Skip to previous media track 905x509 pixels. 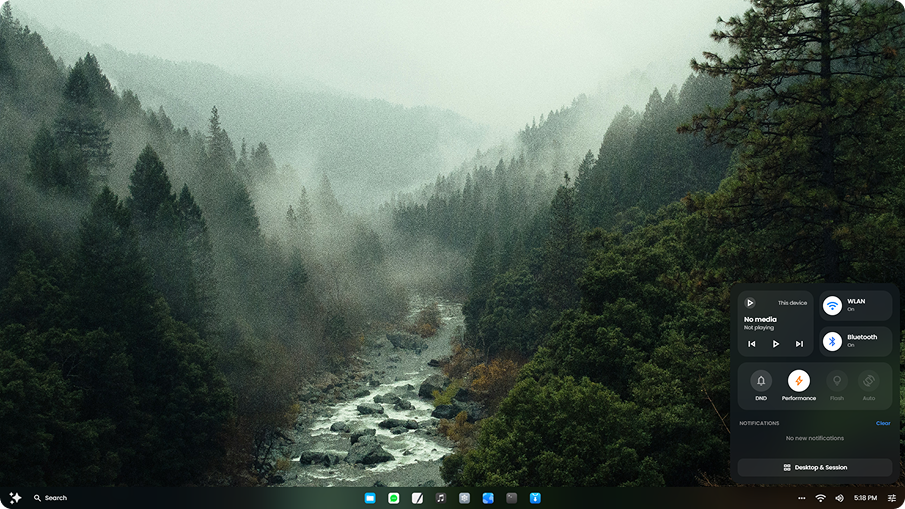pos(751,344)
